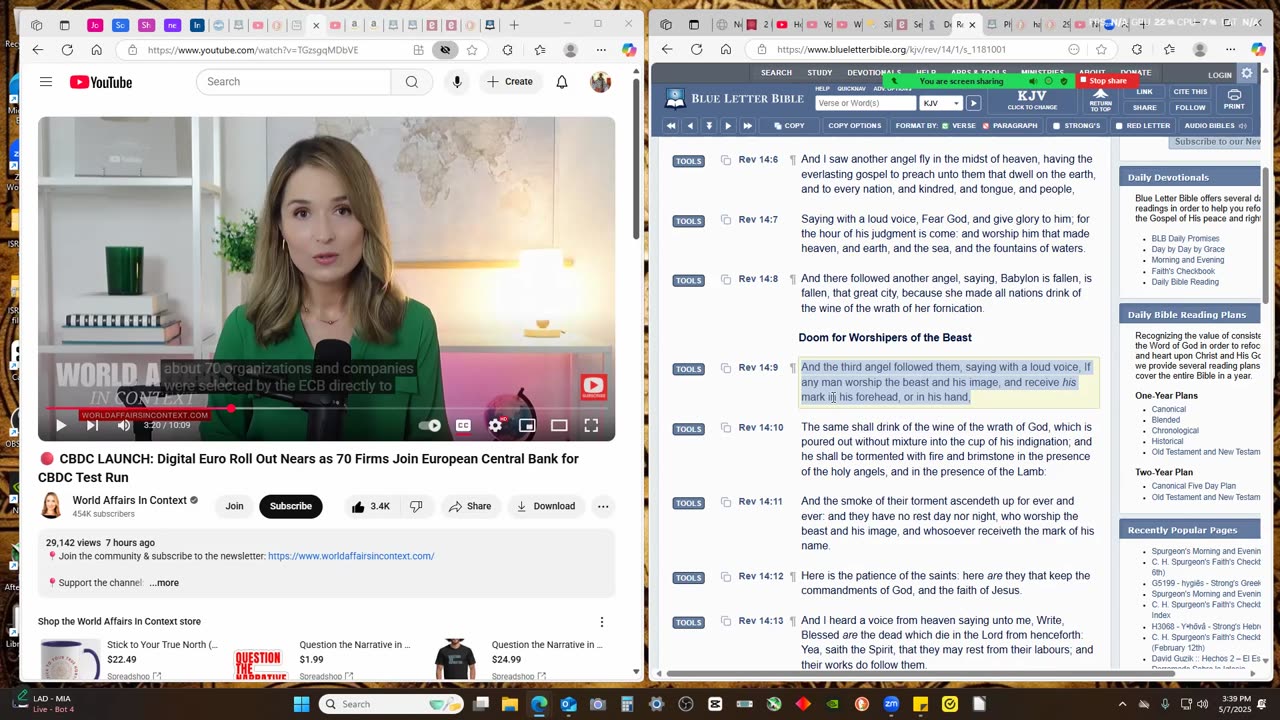1280x720 pixels.
Task: Subscribe to World Affairs In Context
Action: [x=290, y=506]
